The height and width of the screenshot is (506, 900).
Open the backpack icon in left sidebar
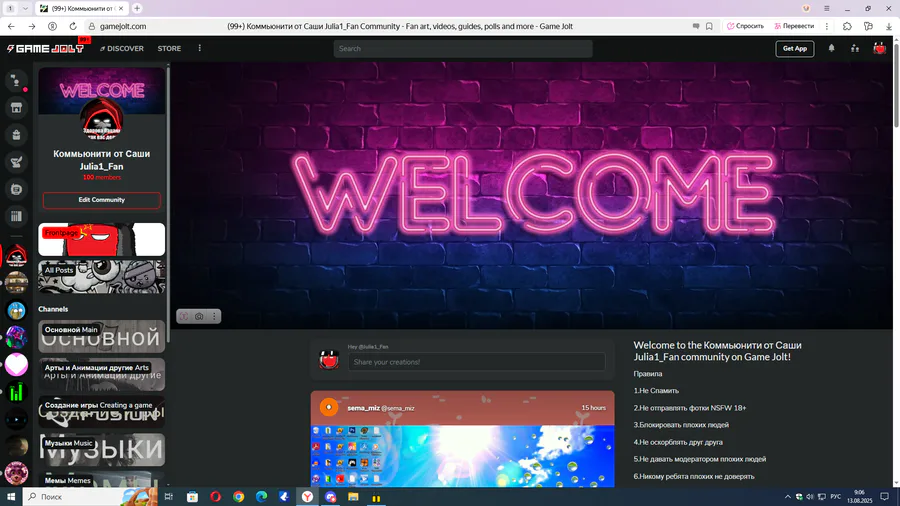(16, 135)
